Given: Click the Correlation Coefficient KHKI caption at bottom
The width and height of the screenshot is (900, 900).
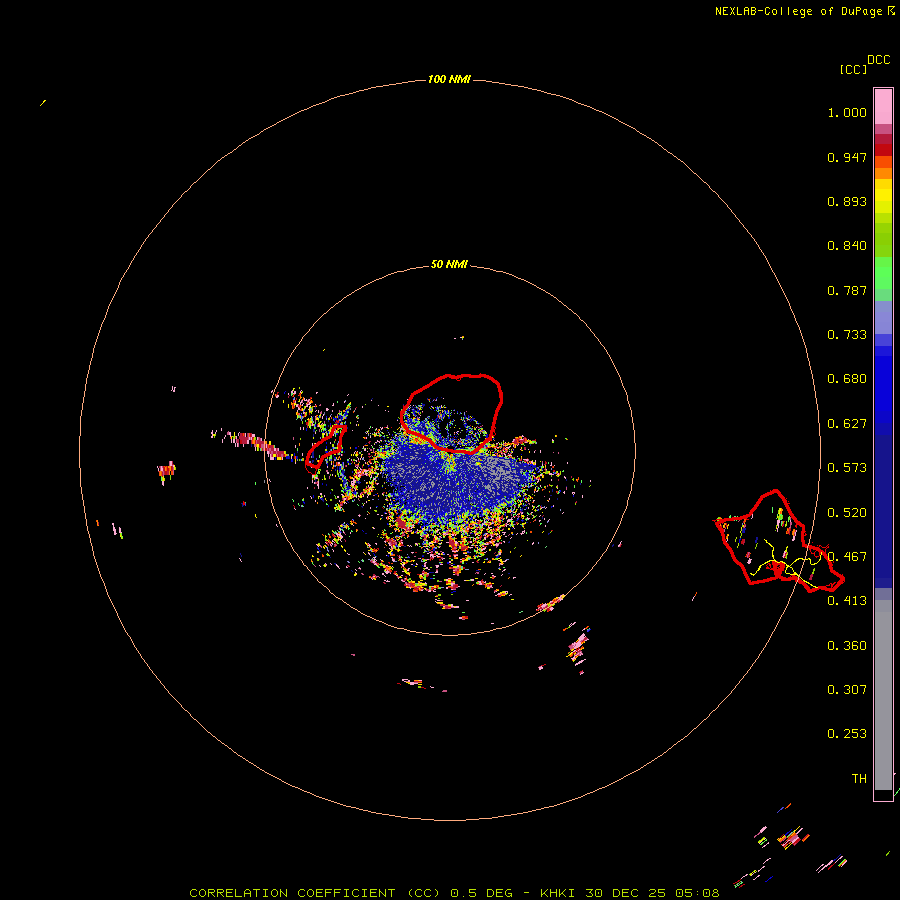Looking at the screenshot, I should [x=454, y=893].
